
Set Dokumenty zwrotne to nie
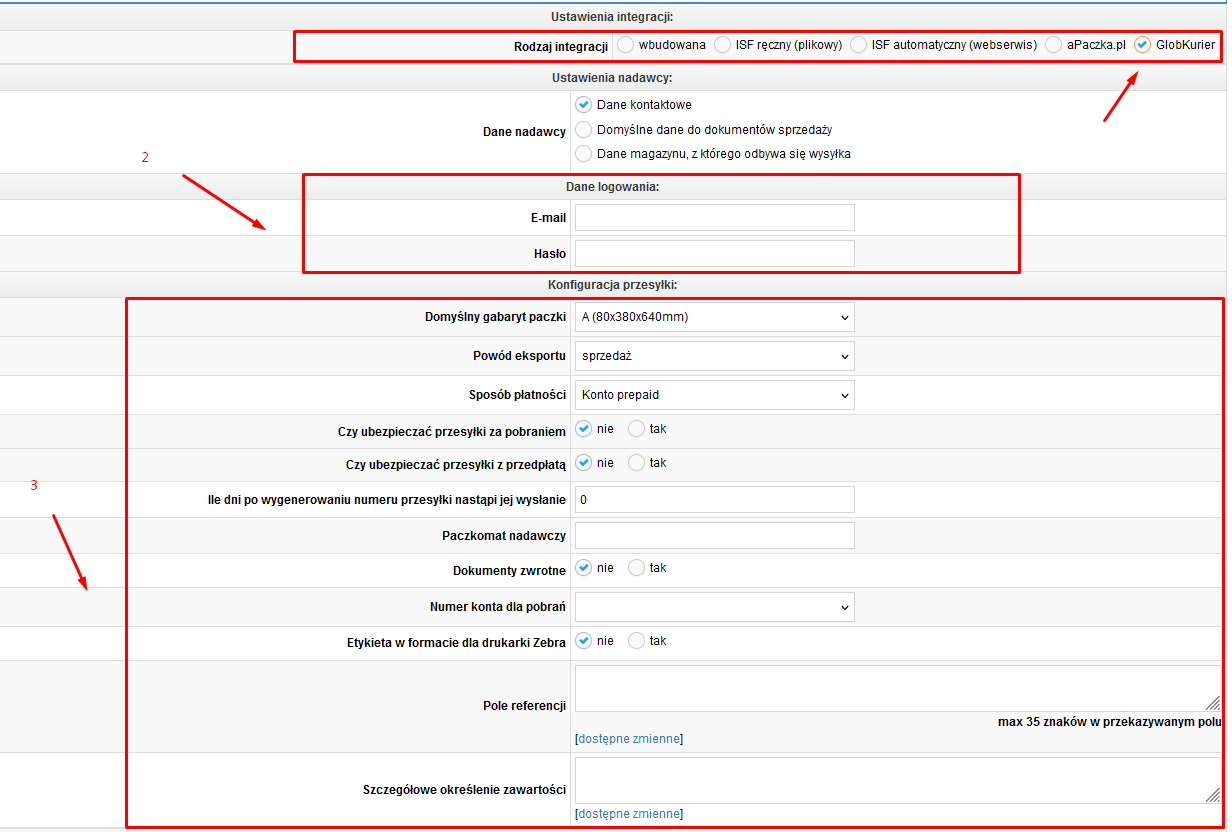tap(584, 568)
